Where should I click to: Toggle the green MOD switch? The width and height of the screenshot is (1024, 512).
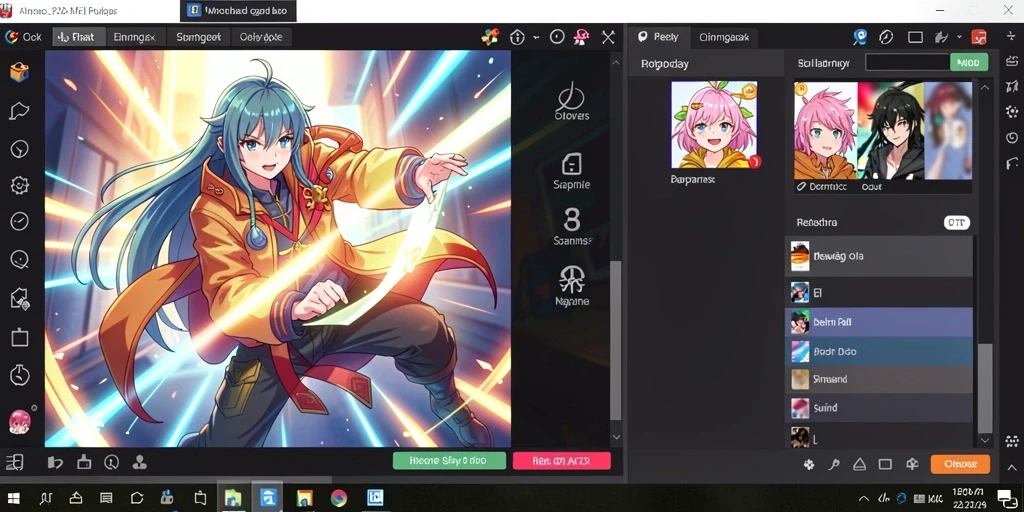tap(968, 63)
